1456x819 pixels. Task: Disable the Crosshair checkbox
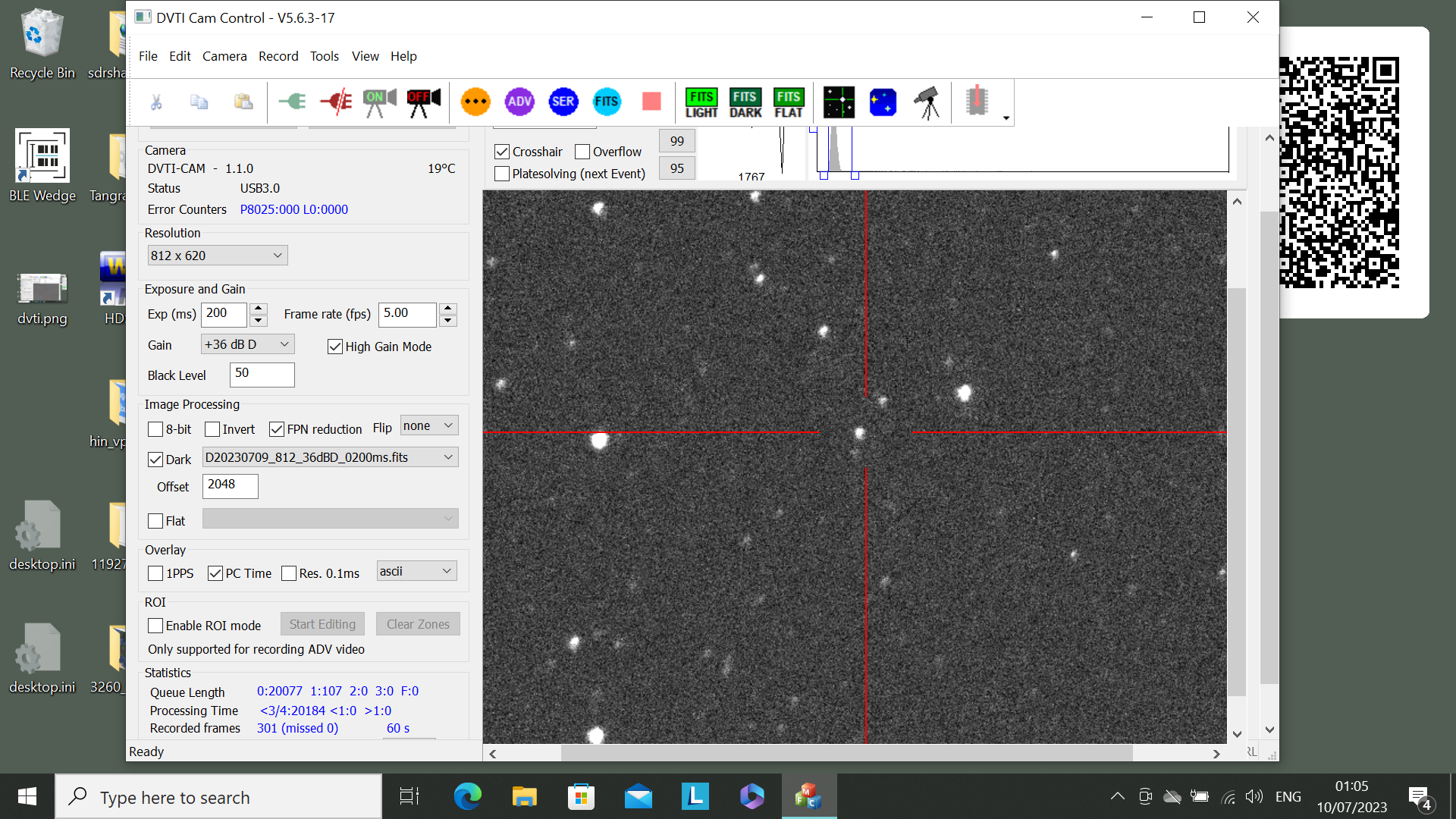click(x=502, y=152)
